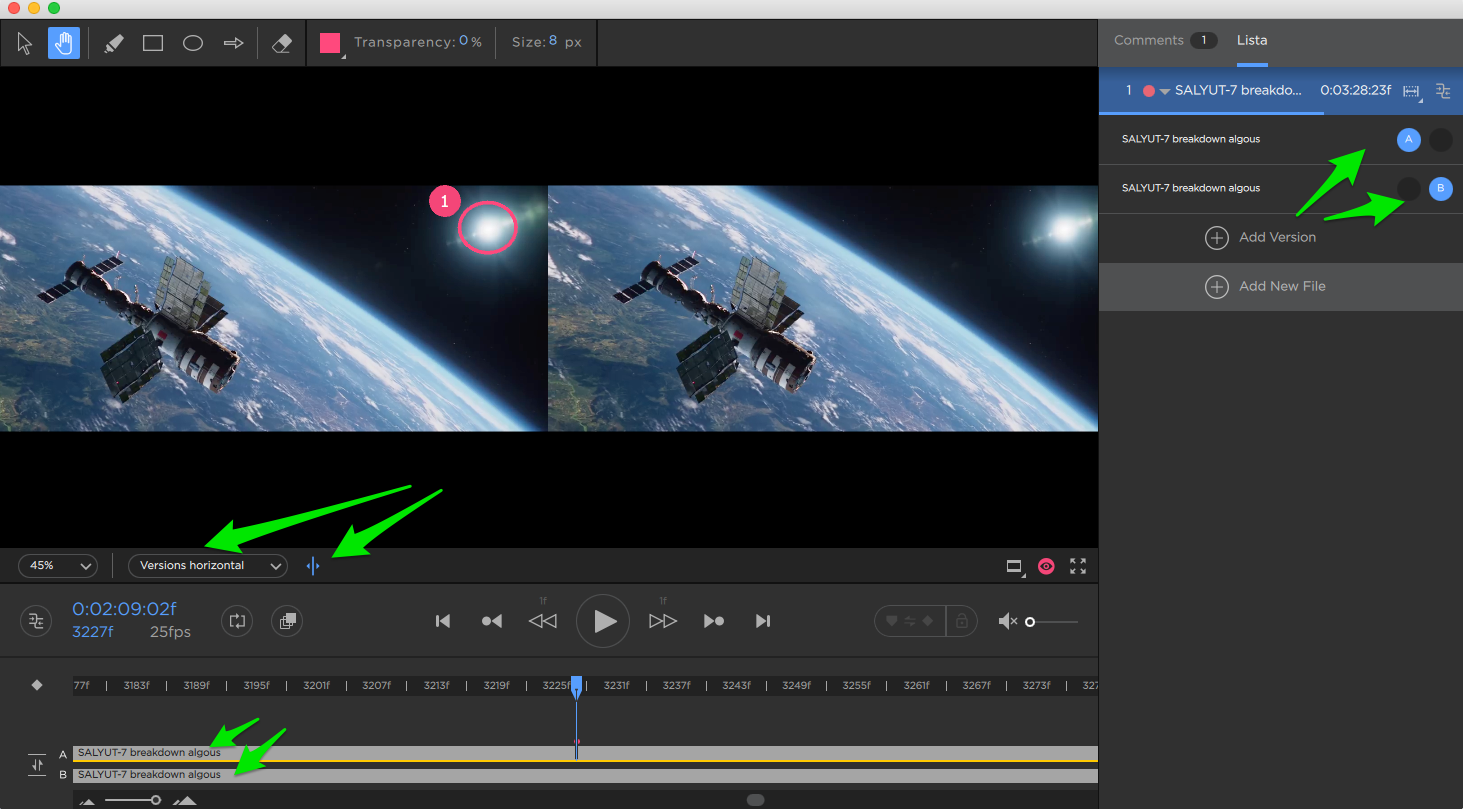Activate the eraser tool
Screen dimensions: 1463x809
pyautogui.click(x=282, y=43)
